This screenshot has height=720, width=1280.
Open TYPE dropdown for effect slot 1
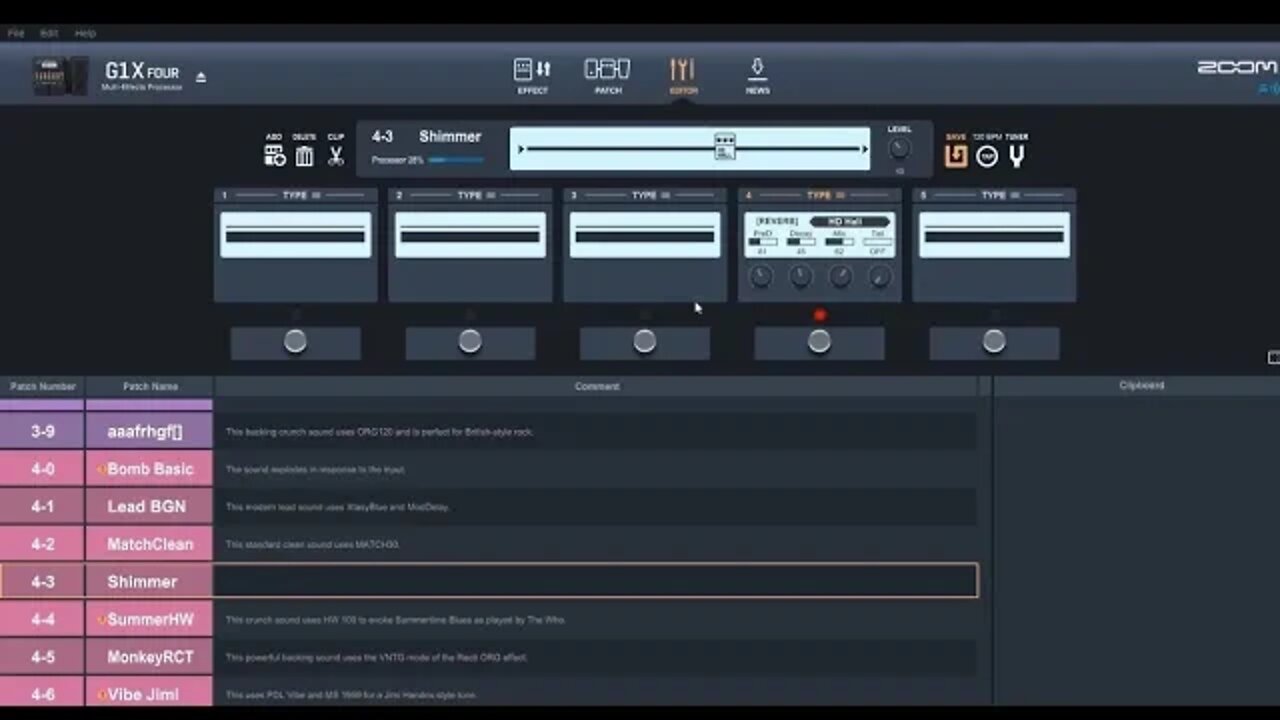click(301, 195)
